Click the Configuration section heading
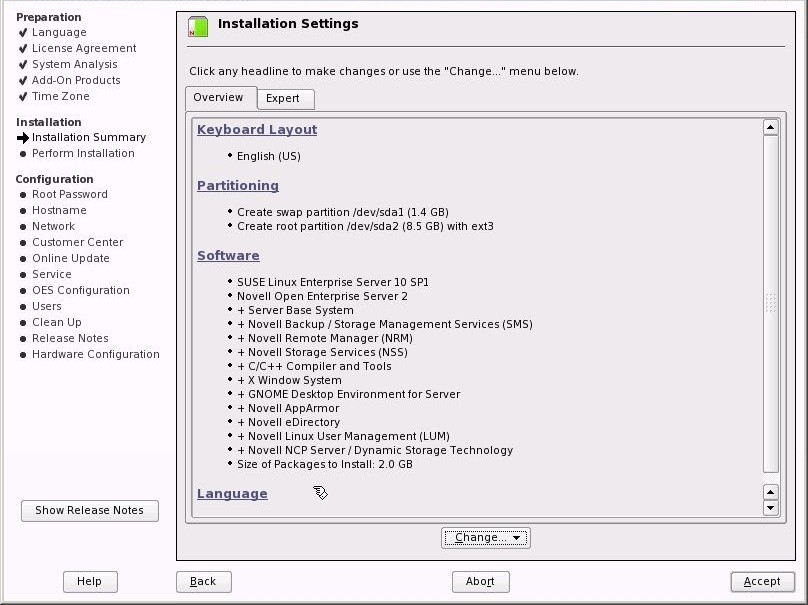This screenshot has height=605, width=808. 54,179
